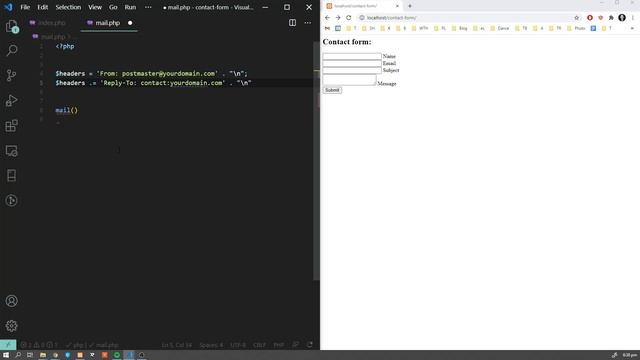Go forward in Chrome browser

[x=338, y=18]
